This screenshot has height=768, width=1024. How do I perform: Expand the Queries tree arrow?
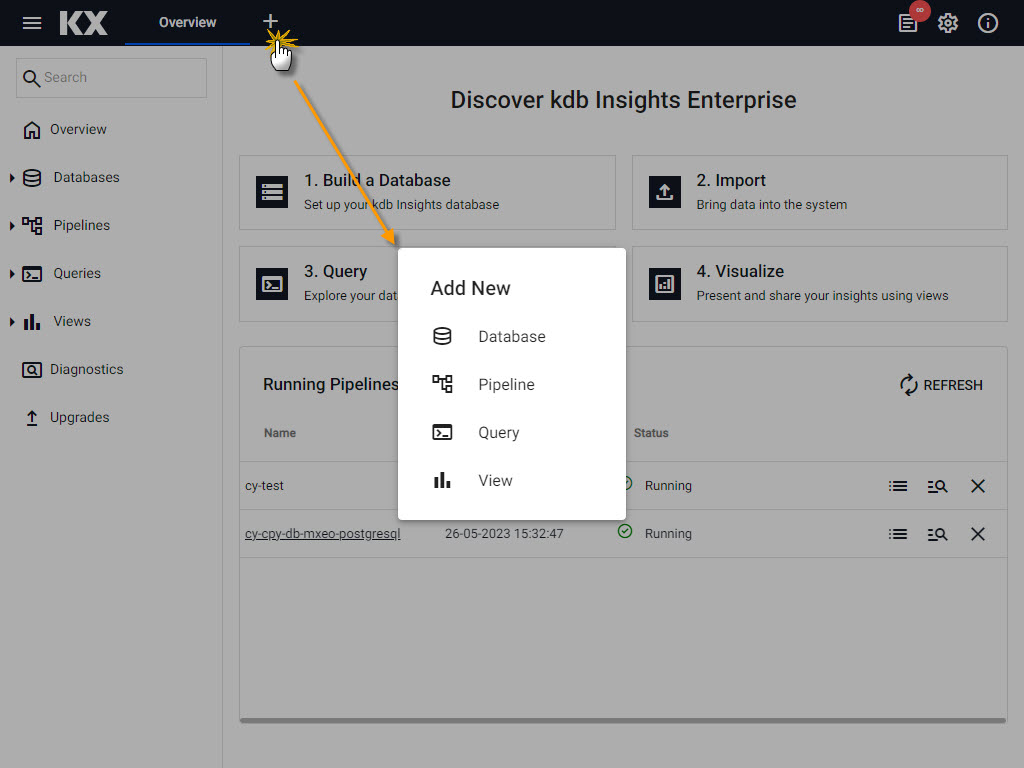point(12,274)
